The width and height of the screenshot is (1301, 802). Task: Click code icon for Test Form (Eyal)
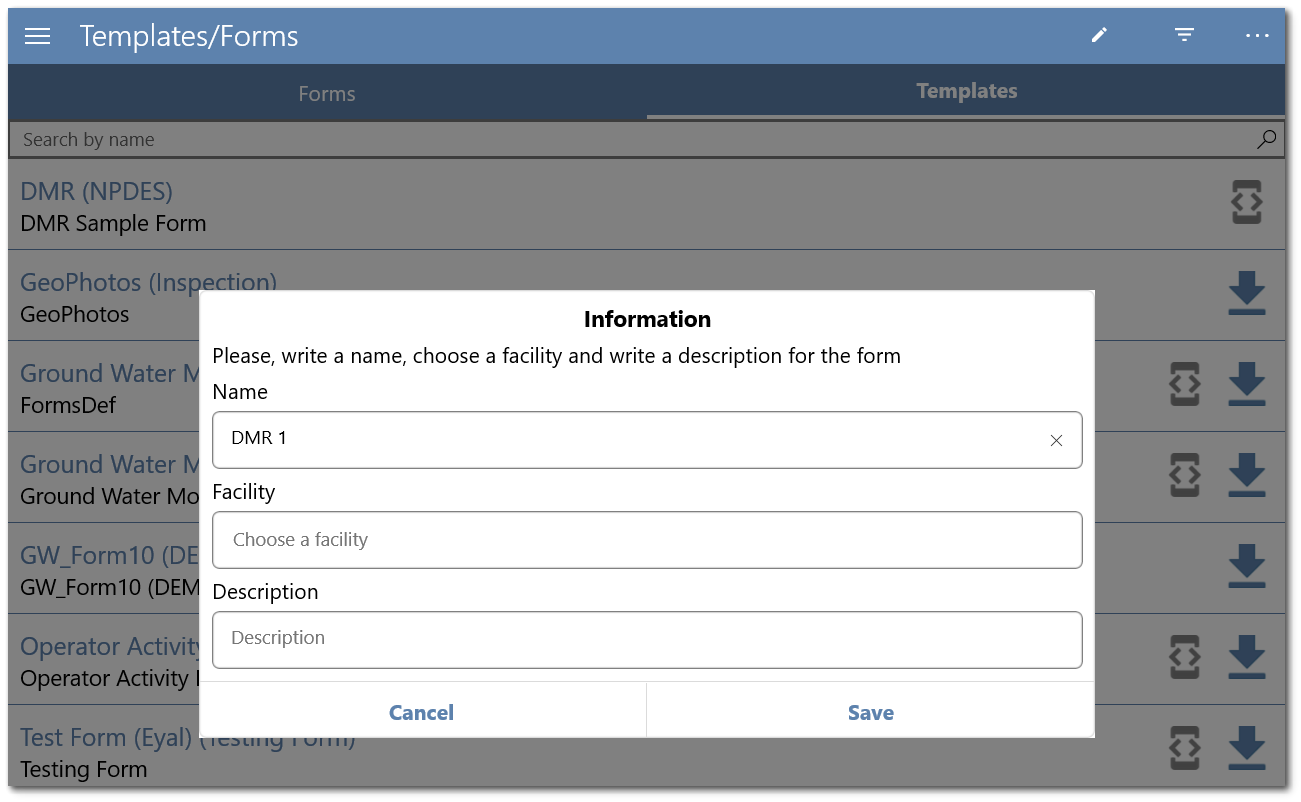(x=1185, y=748)
